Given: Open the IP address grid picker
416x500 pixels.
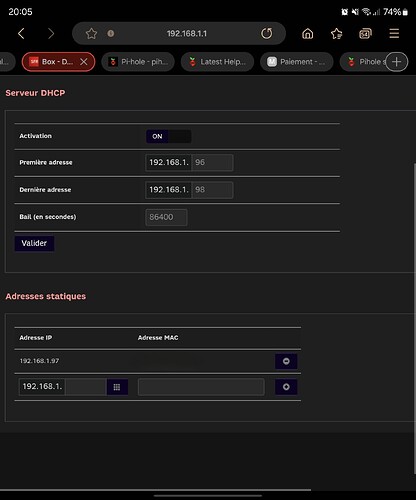Looking at the screenshot, I should (117, 387).
